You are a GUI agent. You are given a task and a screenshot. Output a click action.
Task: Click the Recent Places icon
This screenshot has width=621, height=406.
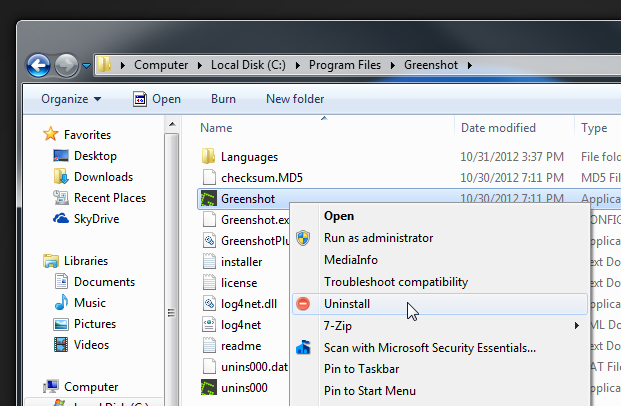coord(61,198)
